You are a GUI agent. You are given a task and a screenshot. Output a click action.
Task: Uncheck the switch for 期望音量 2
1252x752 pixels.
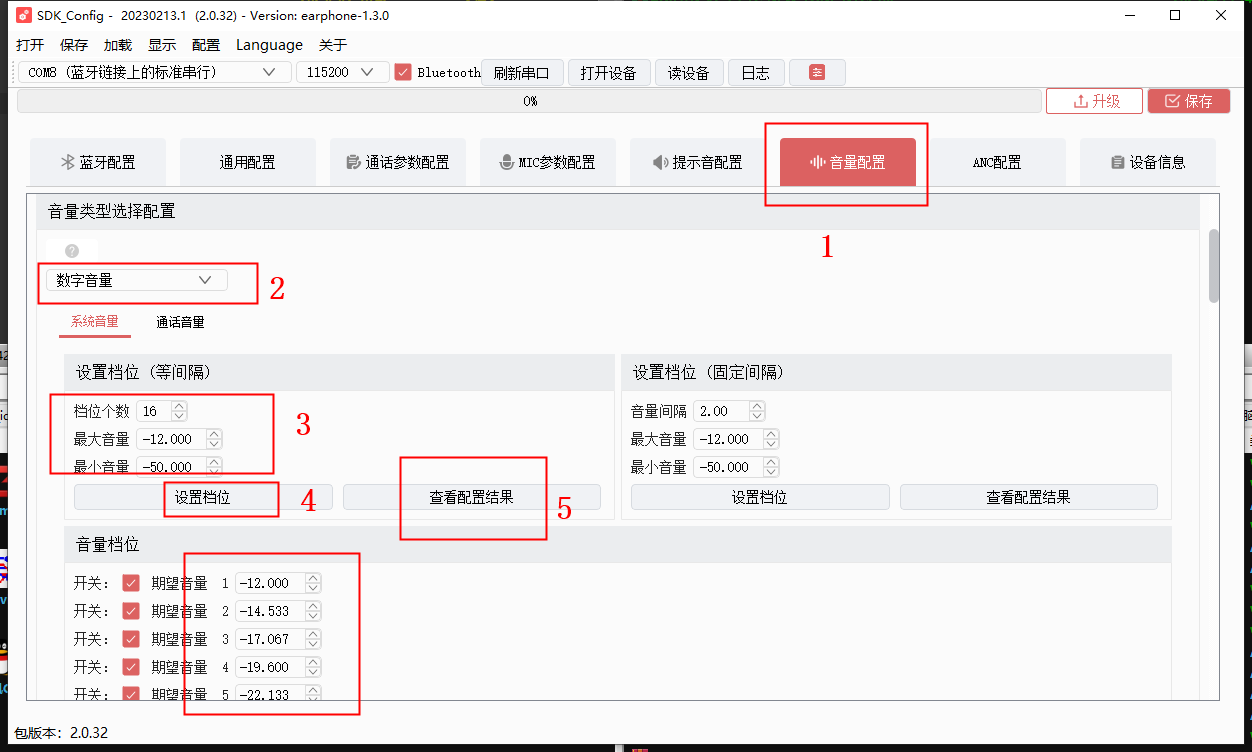[x=130, y=611]
